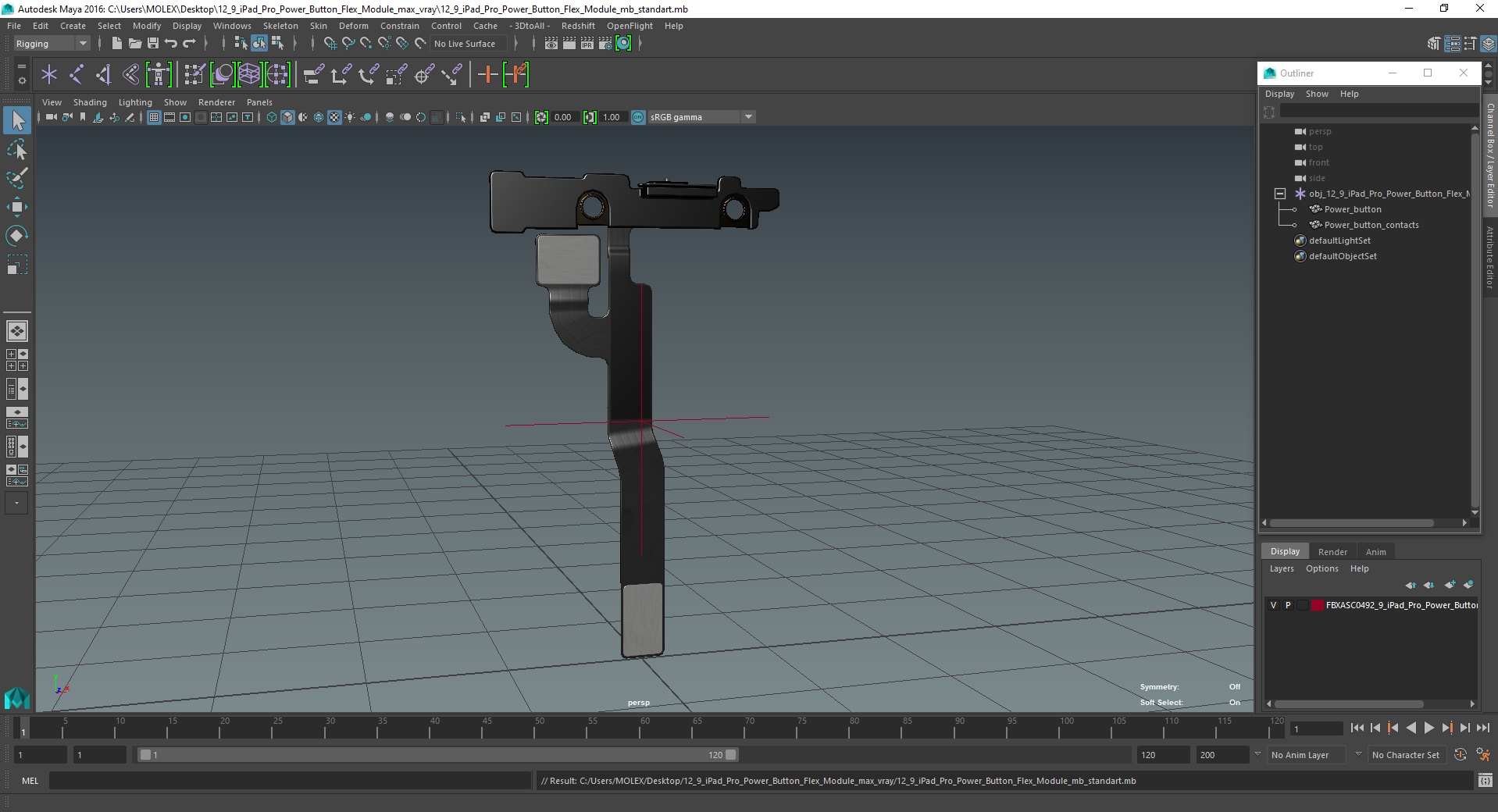Open the Skeleton menu

tap(280, 26)
